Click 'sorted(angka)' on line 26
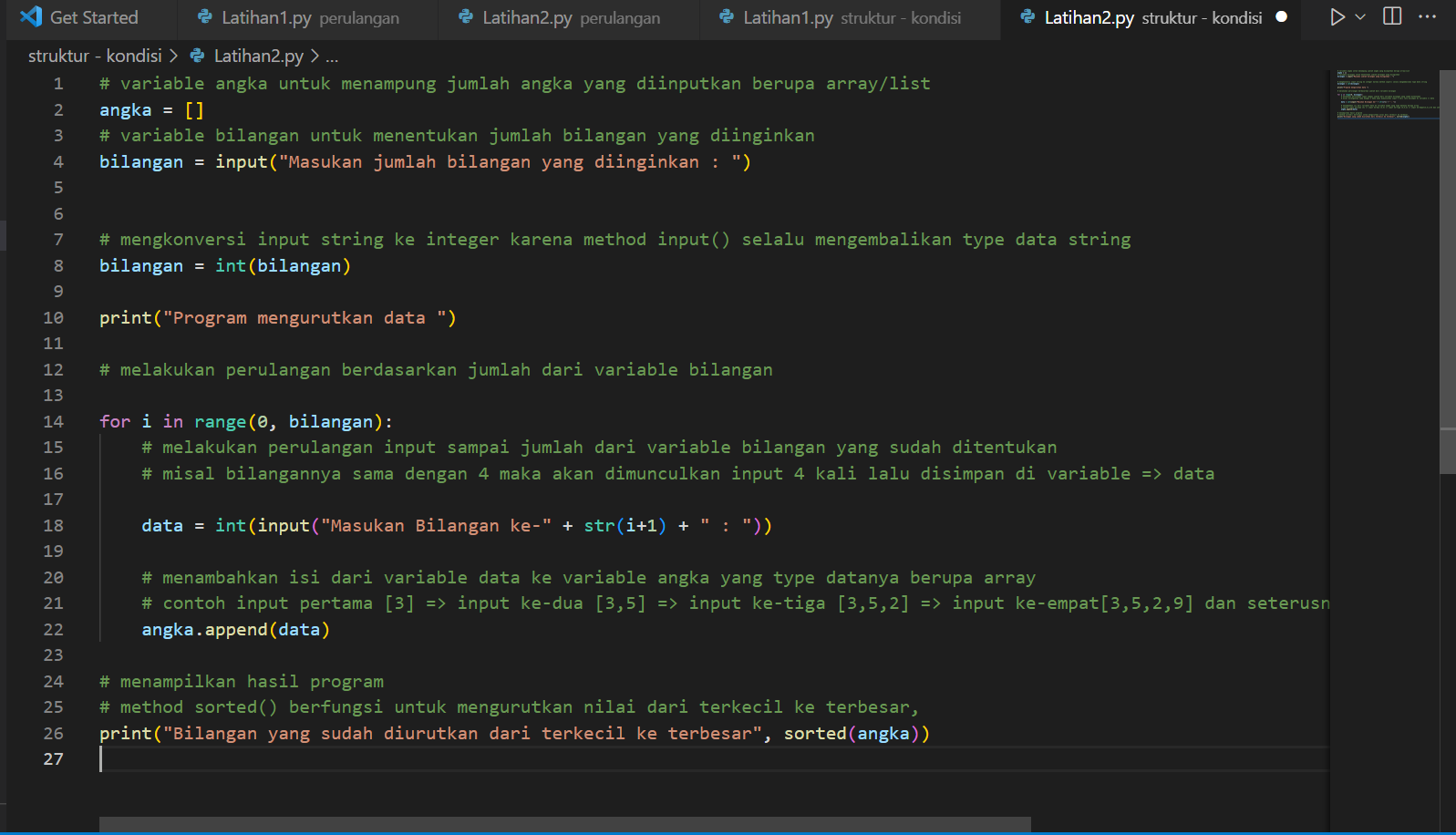The image size is (1456, 835). (x=852, y=733)
